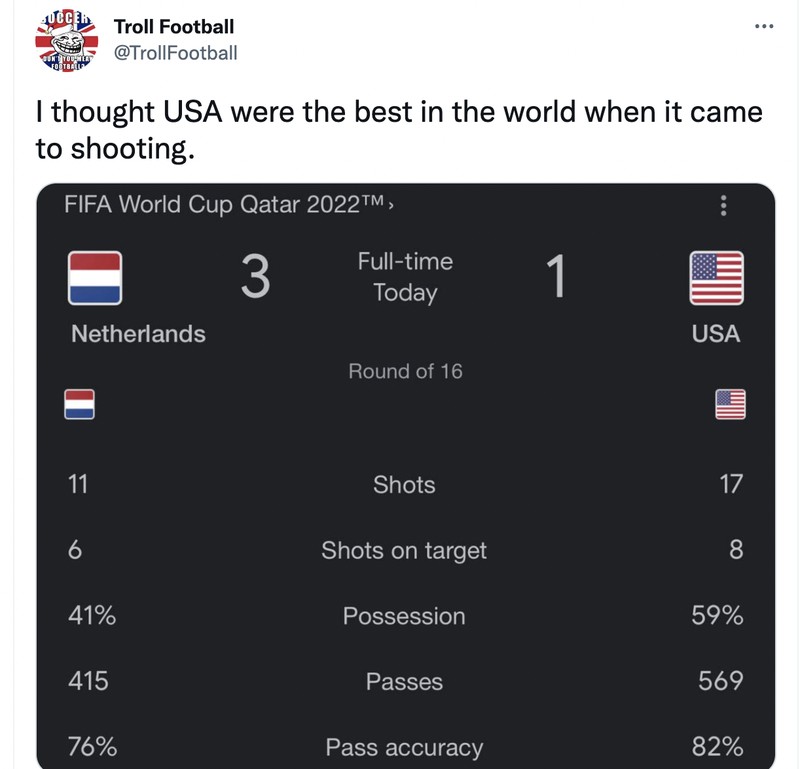The width and height of the screenshot is (800, 769).
Task: Click the Full-time Today header
Action: pos(404,277)
